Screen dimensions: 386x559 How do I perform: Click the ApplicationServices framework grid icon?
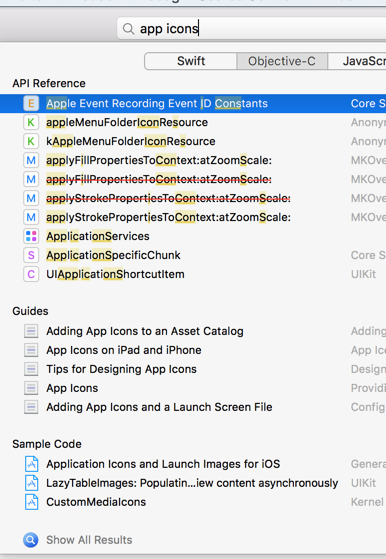click(x=31, y=236)
